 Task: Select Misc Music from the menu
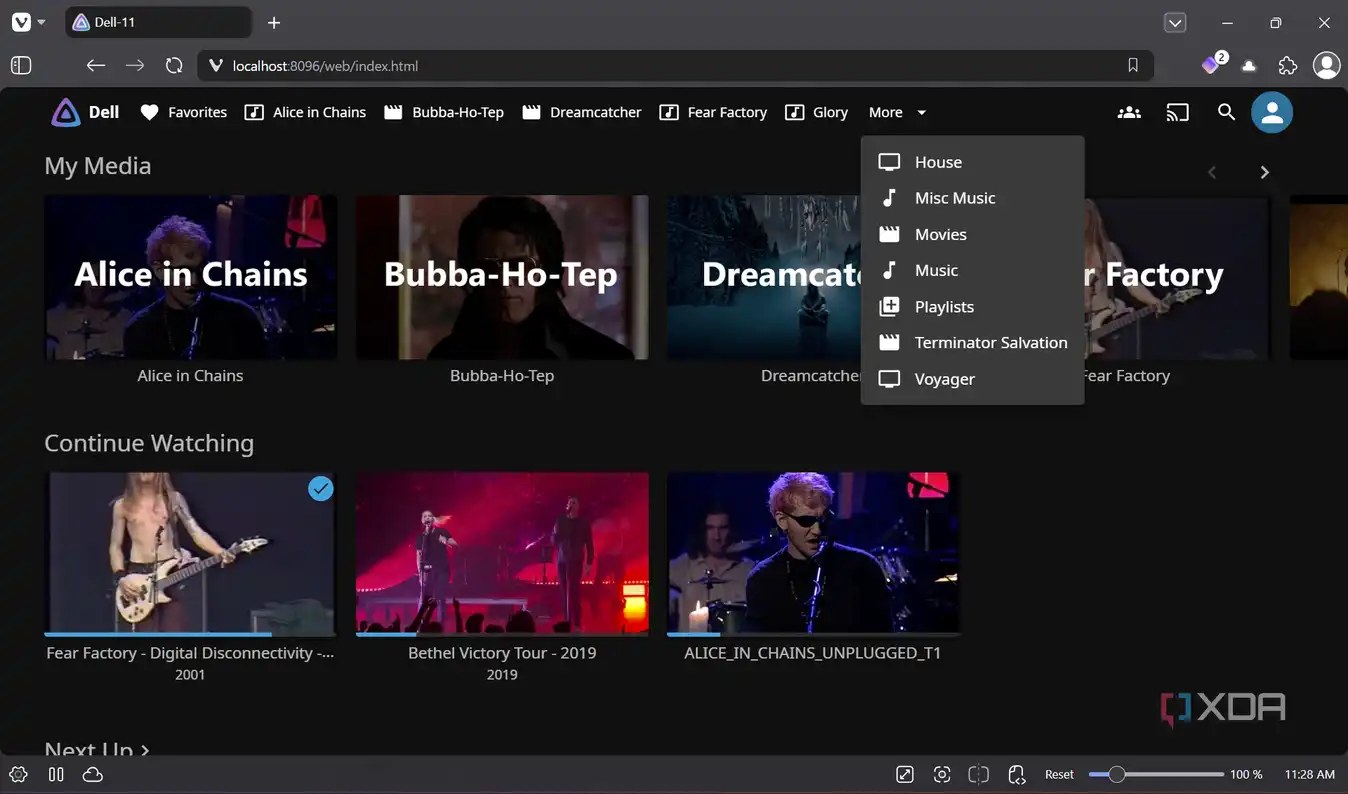972,198
